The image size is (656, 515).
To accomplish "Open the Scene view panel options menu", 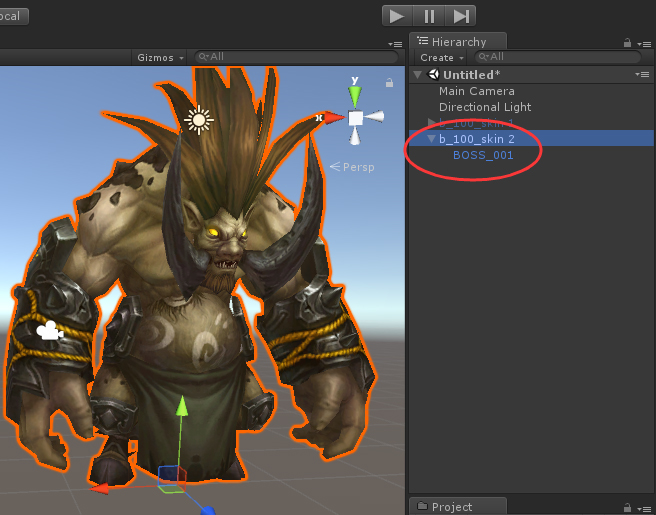I will 395,44.
